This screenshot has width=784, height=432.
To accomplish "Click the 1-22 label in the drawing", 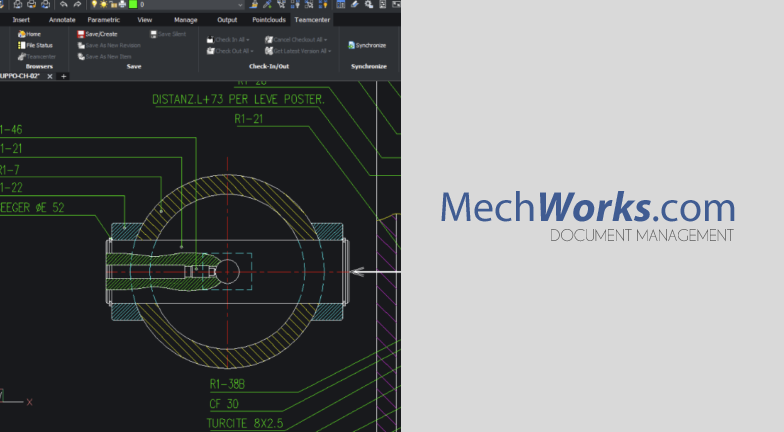I will [11, 188].
